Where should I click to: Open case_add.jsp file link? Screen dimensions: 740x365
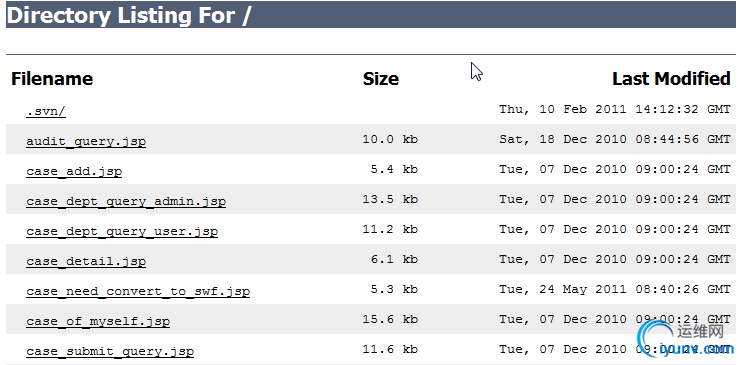pyautogui.click(x=74, y=171)
